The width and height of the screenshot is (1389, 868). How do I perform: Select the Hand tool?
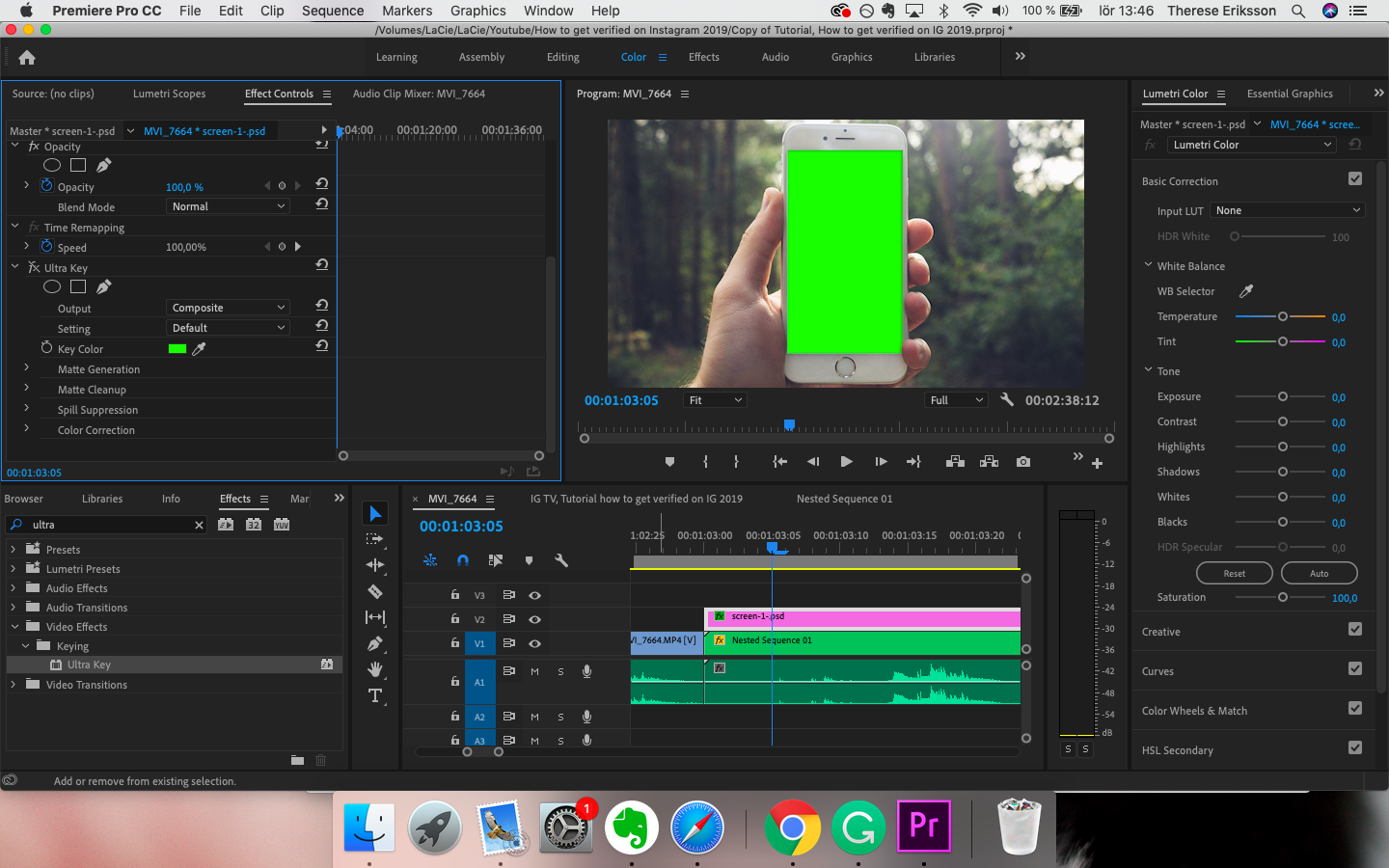[x=375, y=669]
